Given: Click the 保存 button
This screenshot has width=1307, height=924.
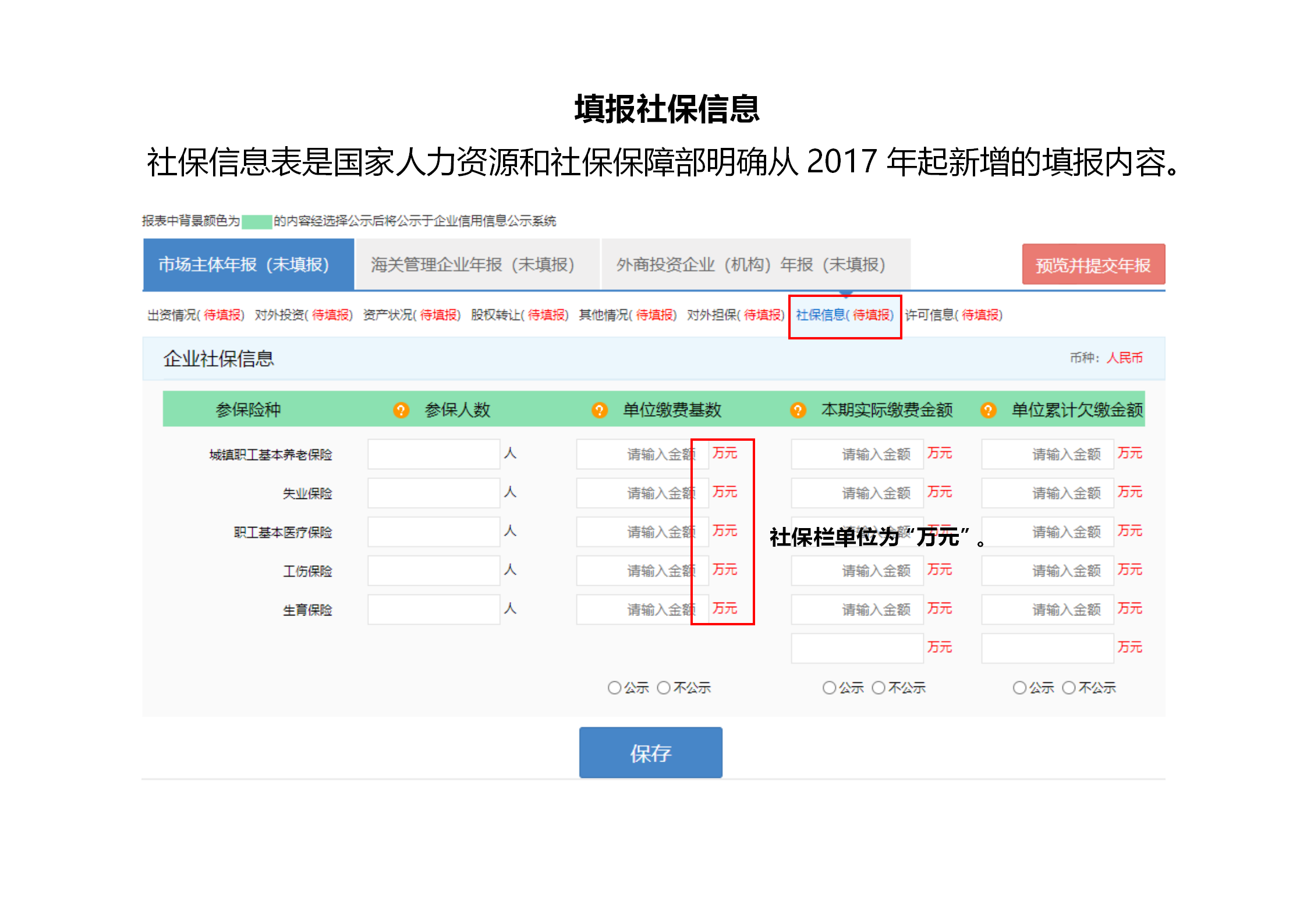Looking at the screenshot, I should point(650,753).
